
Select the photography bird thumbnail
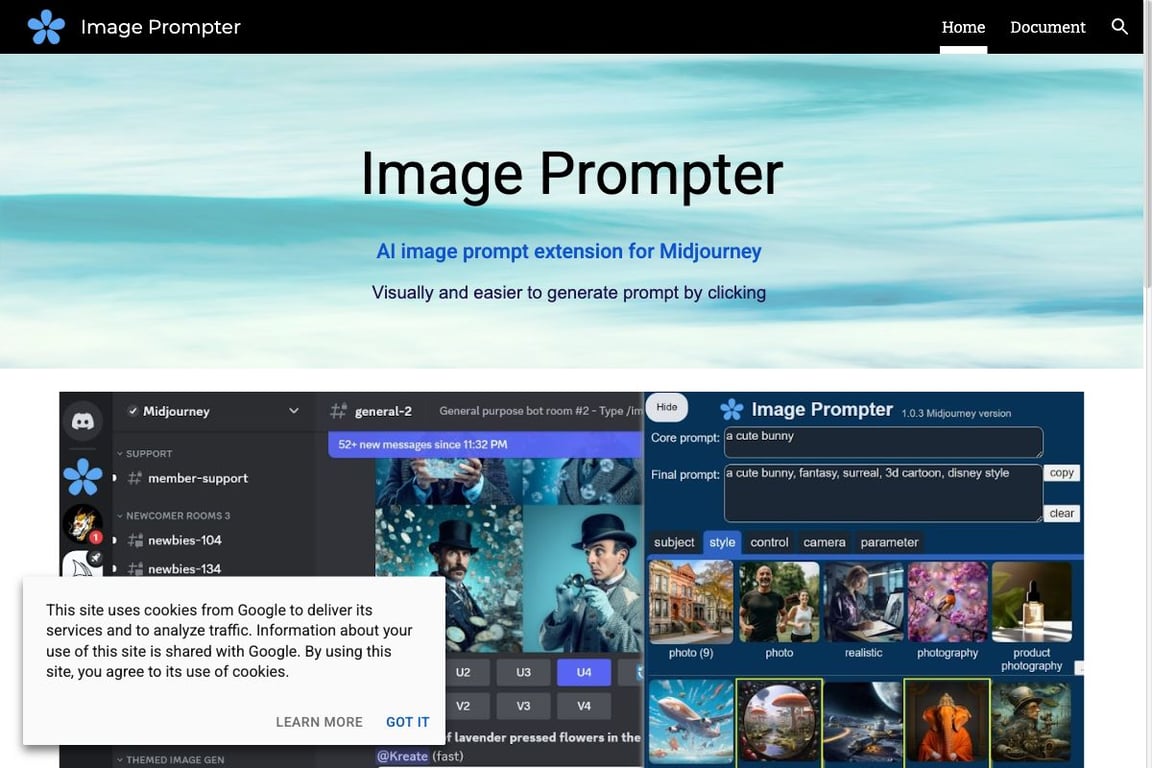(948, 603)
